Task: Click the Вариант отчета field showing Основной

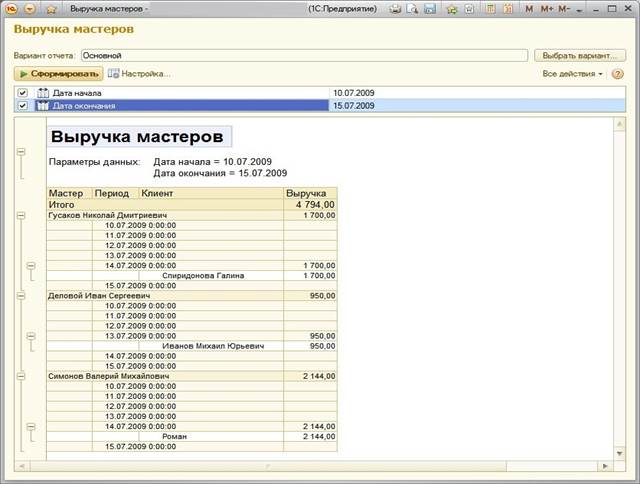Action: click(x=304, y=56)
